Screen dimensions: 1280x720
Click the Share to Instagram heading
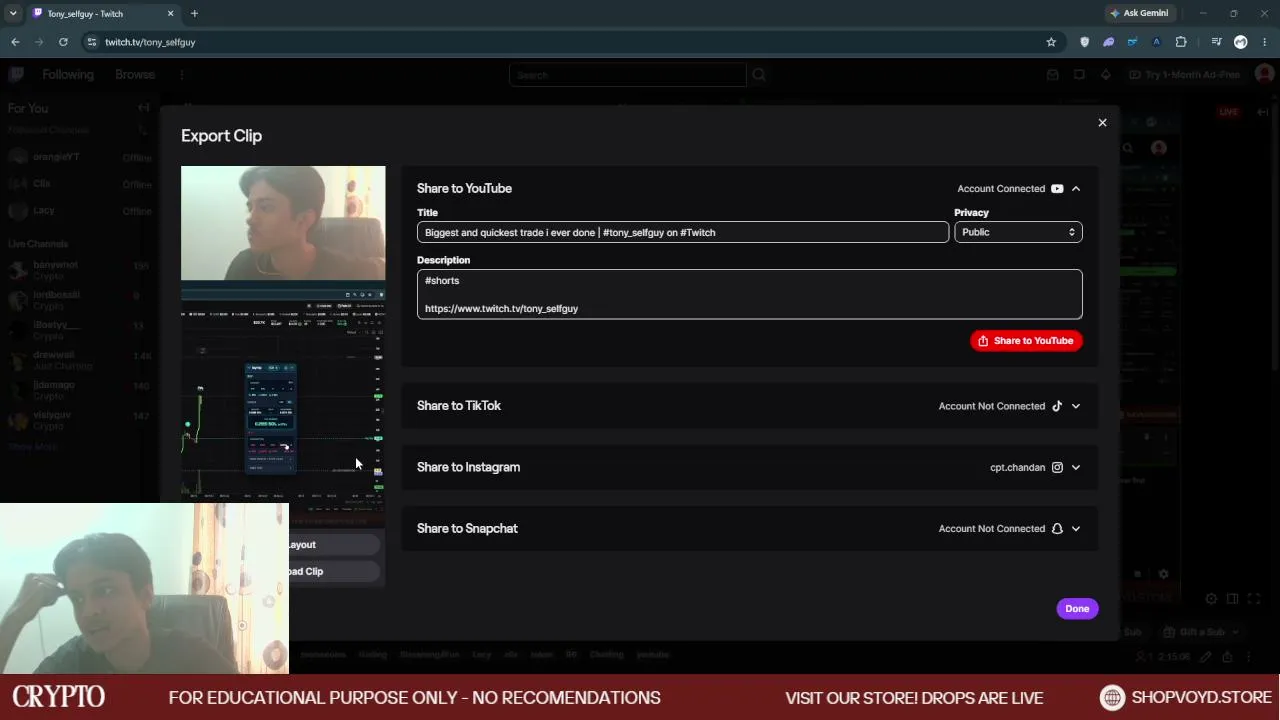click(468, 467)
